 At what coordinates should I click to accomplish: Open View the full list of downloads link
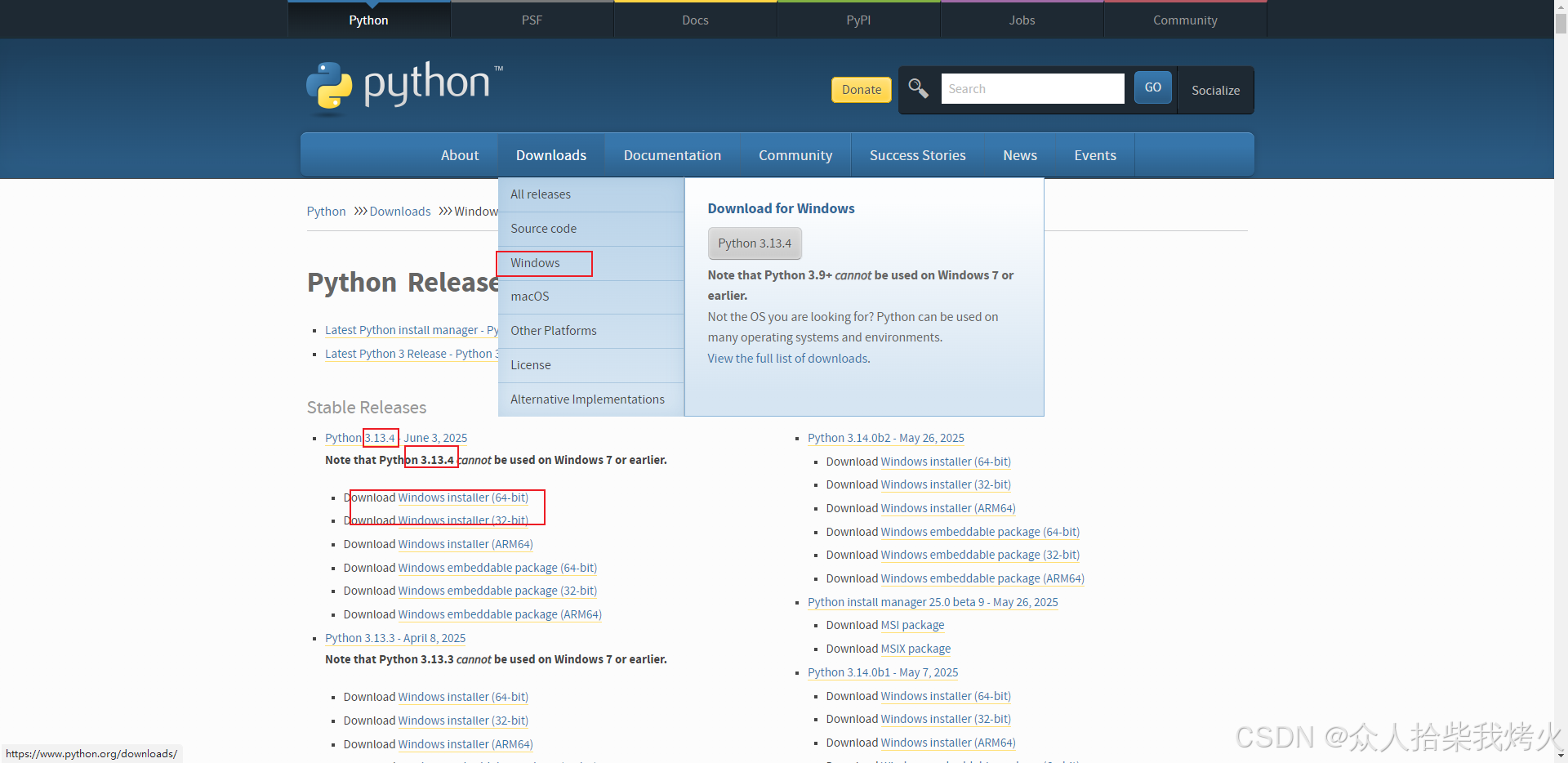click(788, 359)
